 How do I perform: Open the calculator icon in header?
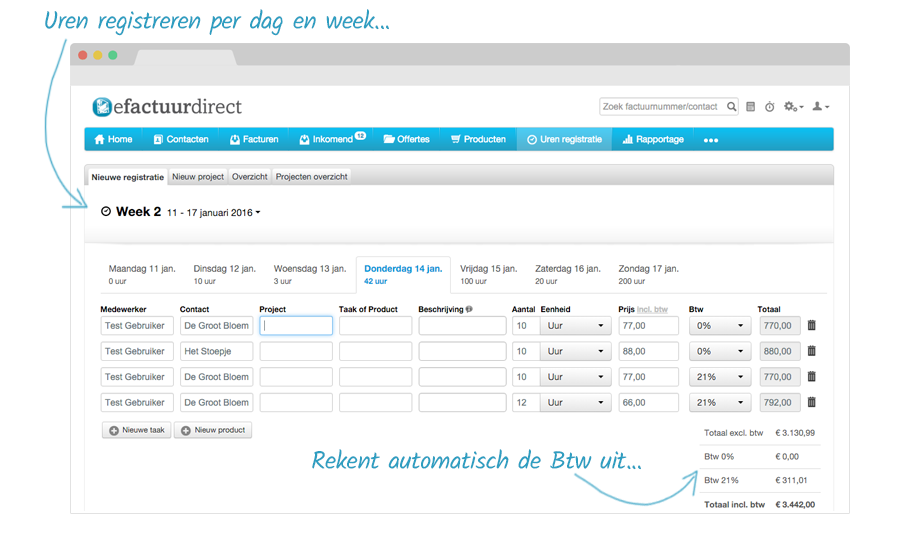click(x=750, y=107)
